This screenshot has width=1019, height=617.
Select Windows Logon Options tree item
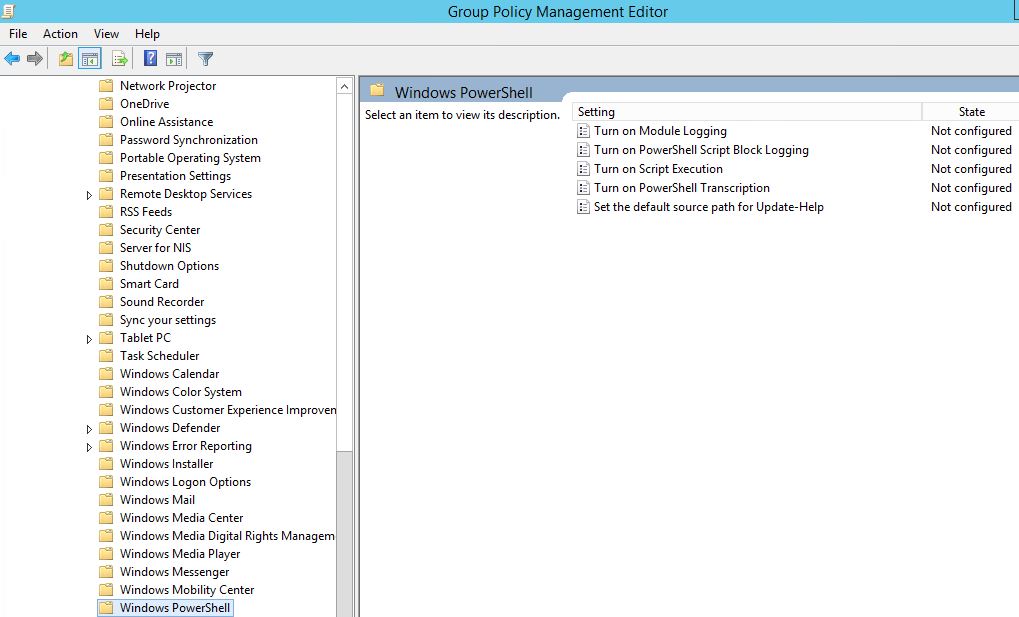click(x=185, y=482)
